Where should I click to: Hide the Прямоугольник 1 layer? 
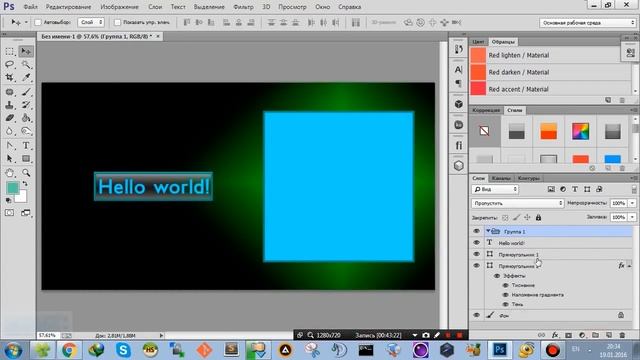[x=476, y=254]
